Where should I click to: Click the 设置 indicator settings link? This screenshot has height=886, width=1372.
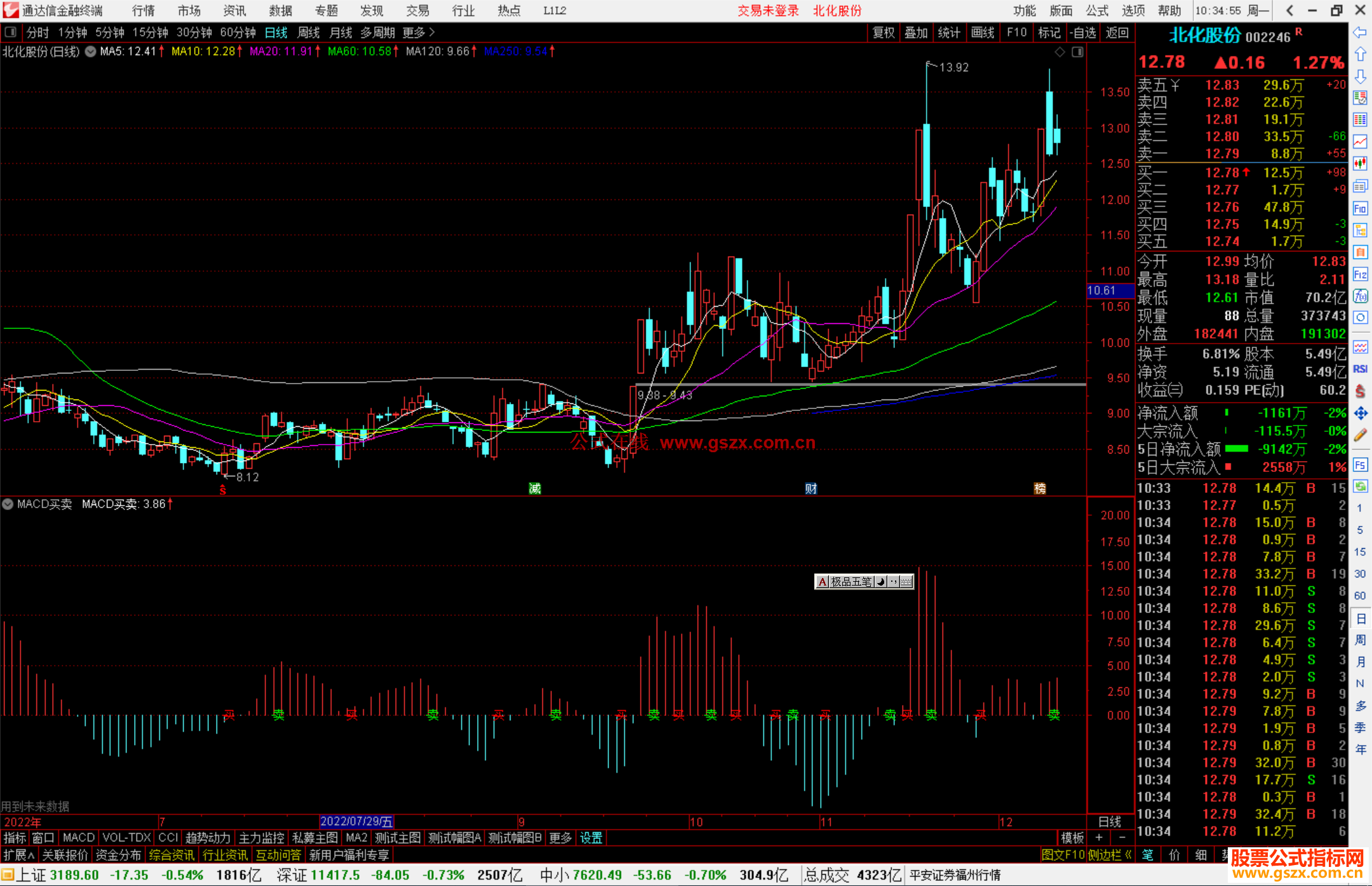click(591, 838)
